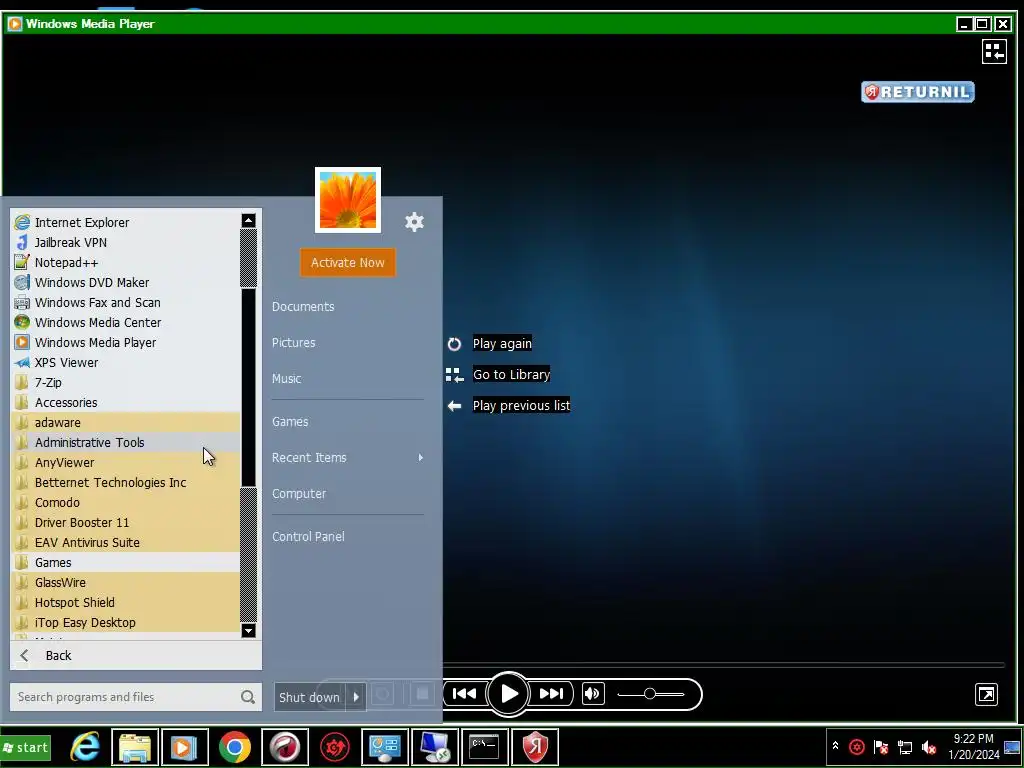The height and width of the screenshot is (768, 1024).
Task: Expand the Hotspot Shield folder
Action: [125, 603]
